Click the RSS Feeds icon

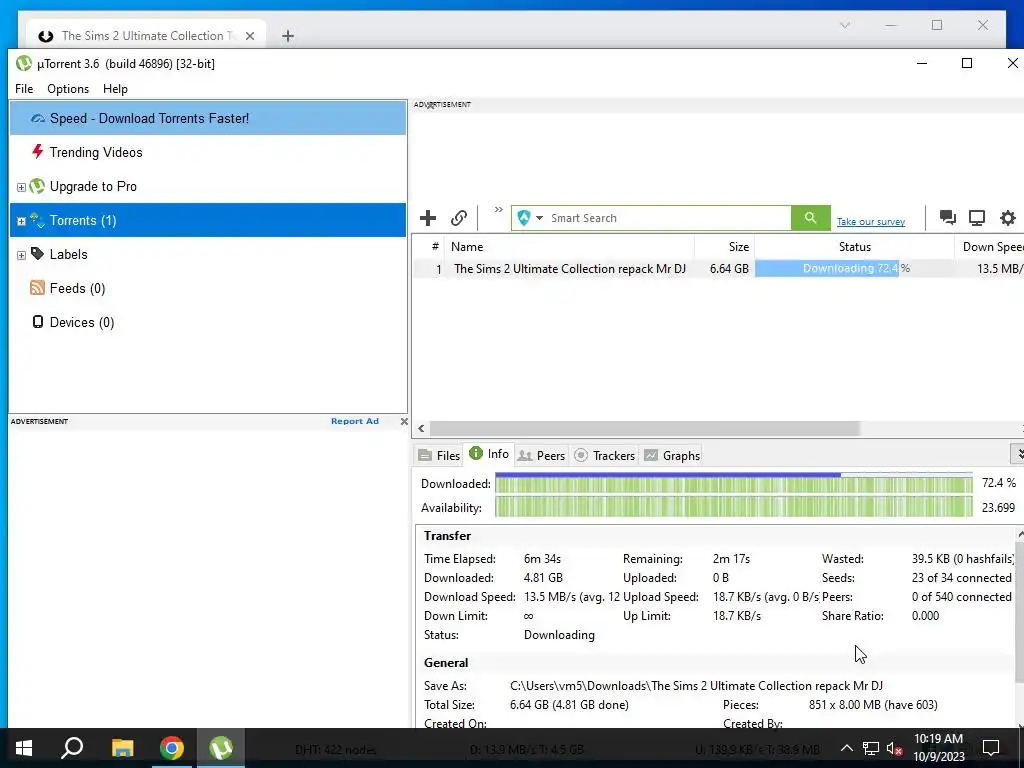coord(37,288)
